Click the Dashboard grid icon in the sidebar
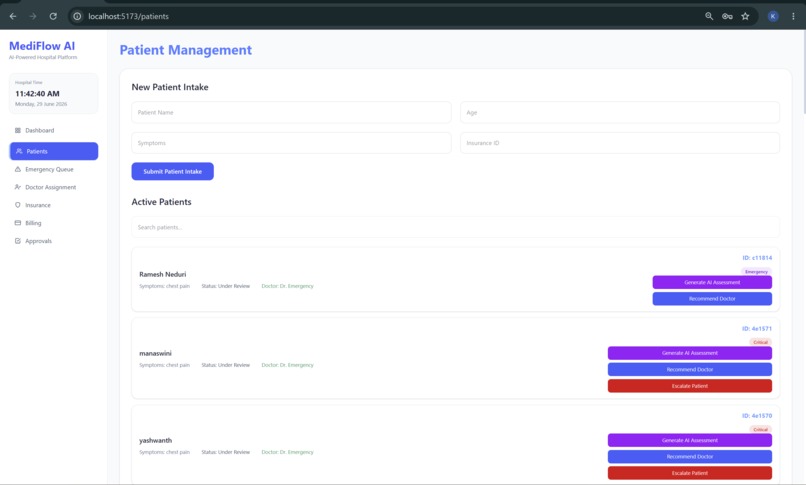 point(18,130)
